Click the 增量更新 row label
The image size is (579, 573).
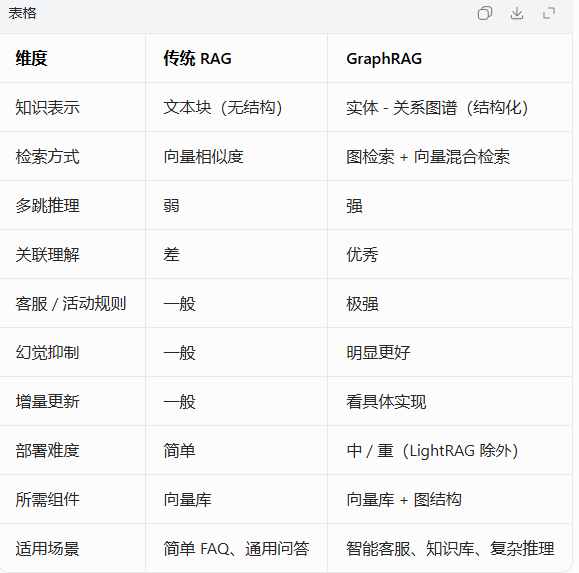click(47, 402)
